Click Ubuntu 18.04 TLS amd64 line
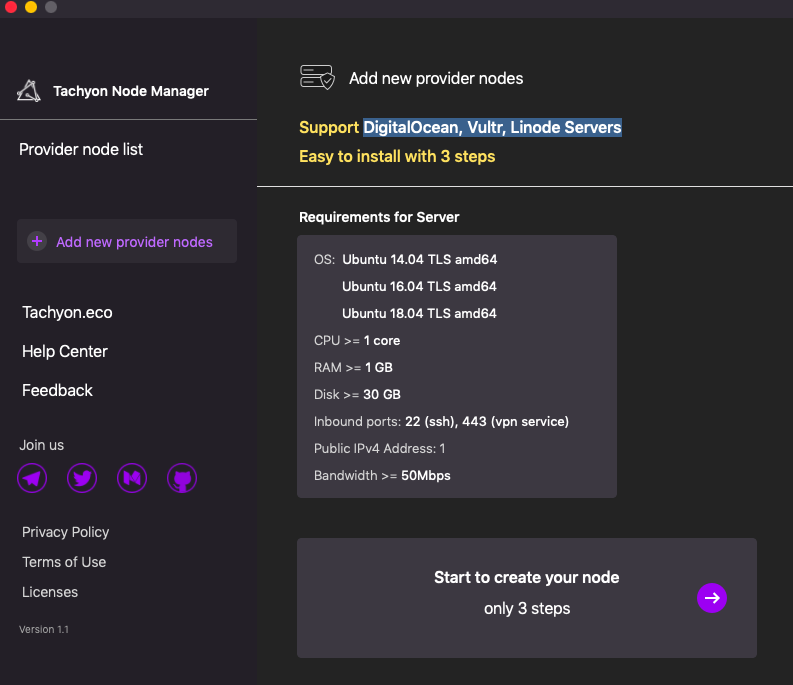This screenshot has width=793, height=685. point(419,313)
